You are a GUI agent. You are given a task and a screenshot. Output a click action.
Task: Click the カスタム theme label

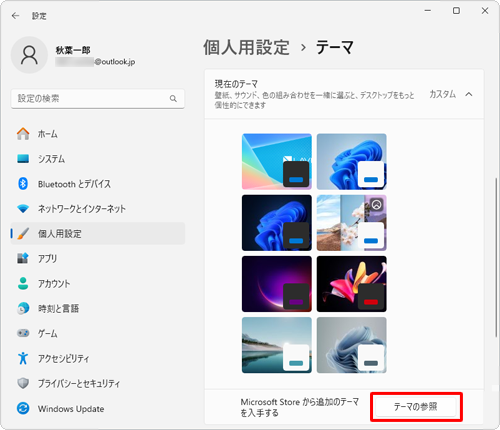pyautogui.click(x=442, y=94)
